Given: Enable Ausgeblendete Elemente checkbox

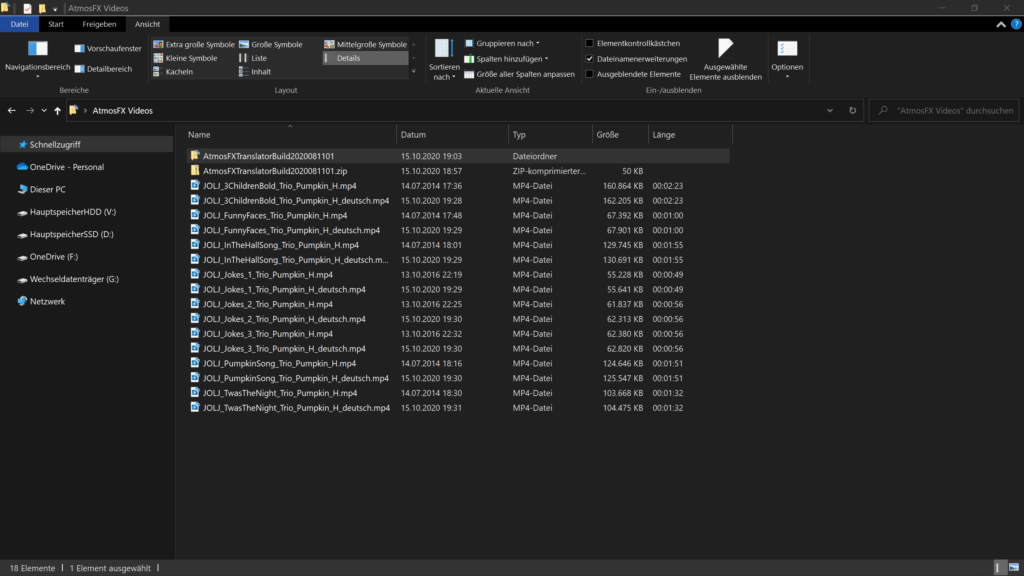Looking at the screenshot, I should [590, 74].
